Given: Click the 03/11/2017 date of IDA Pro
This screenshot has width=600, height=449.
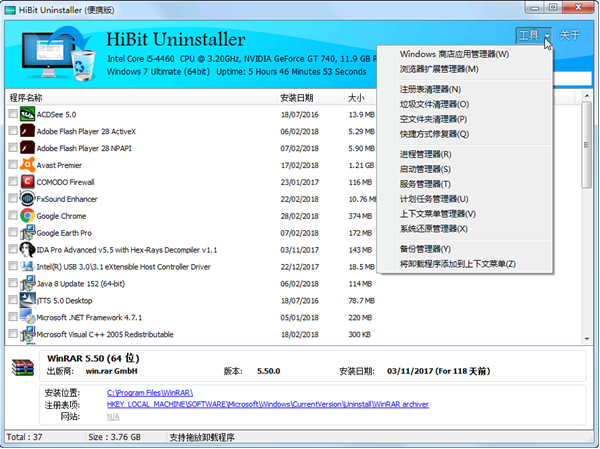Looking at the screenshot, I should 300,250.
